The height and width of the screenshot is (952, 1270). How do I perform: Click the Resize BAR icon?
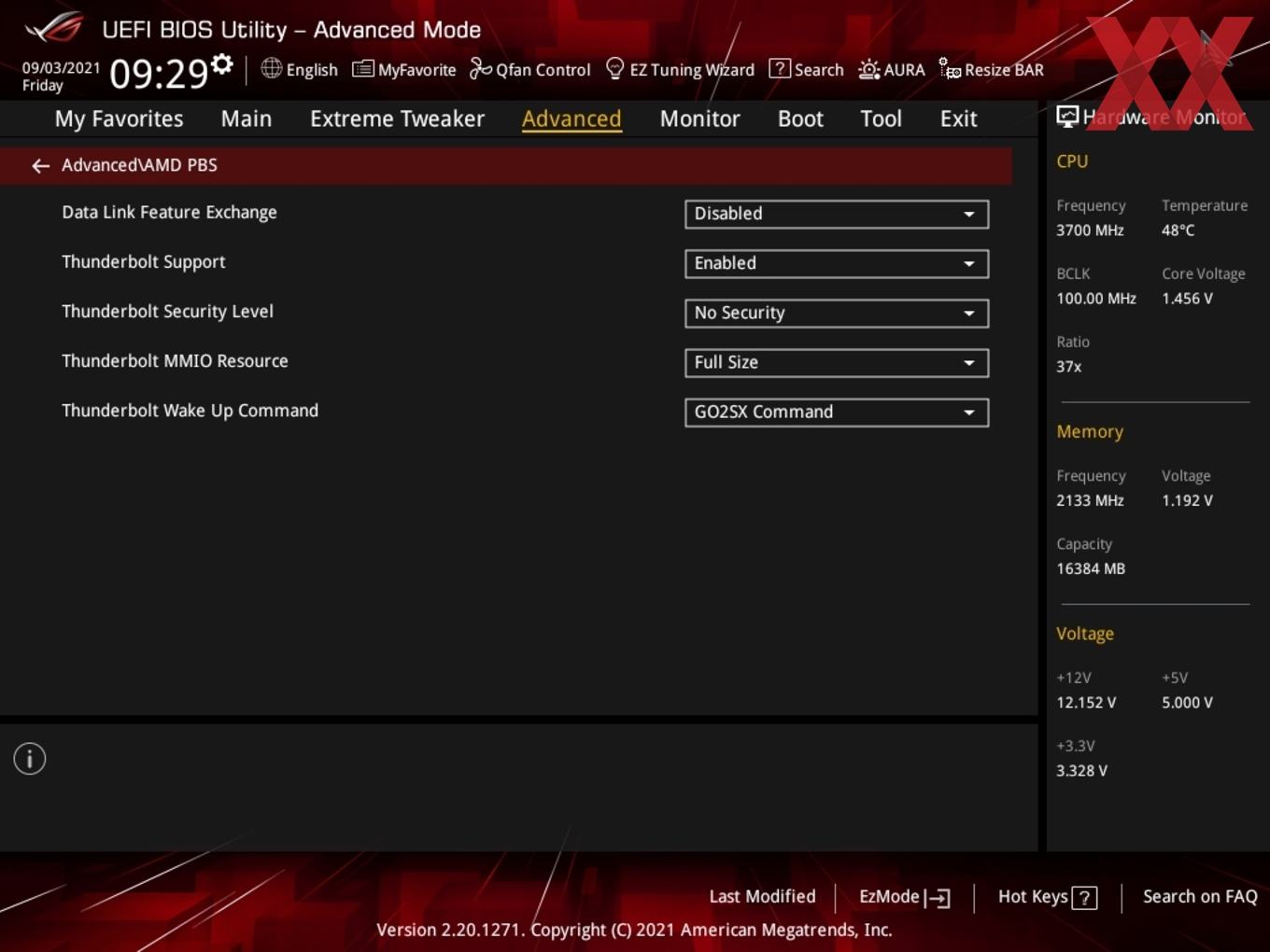point(950,69)
